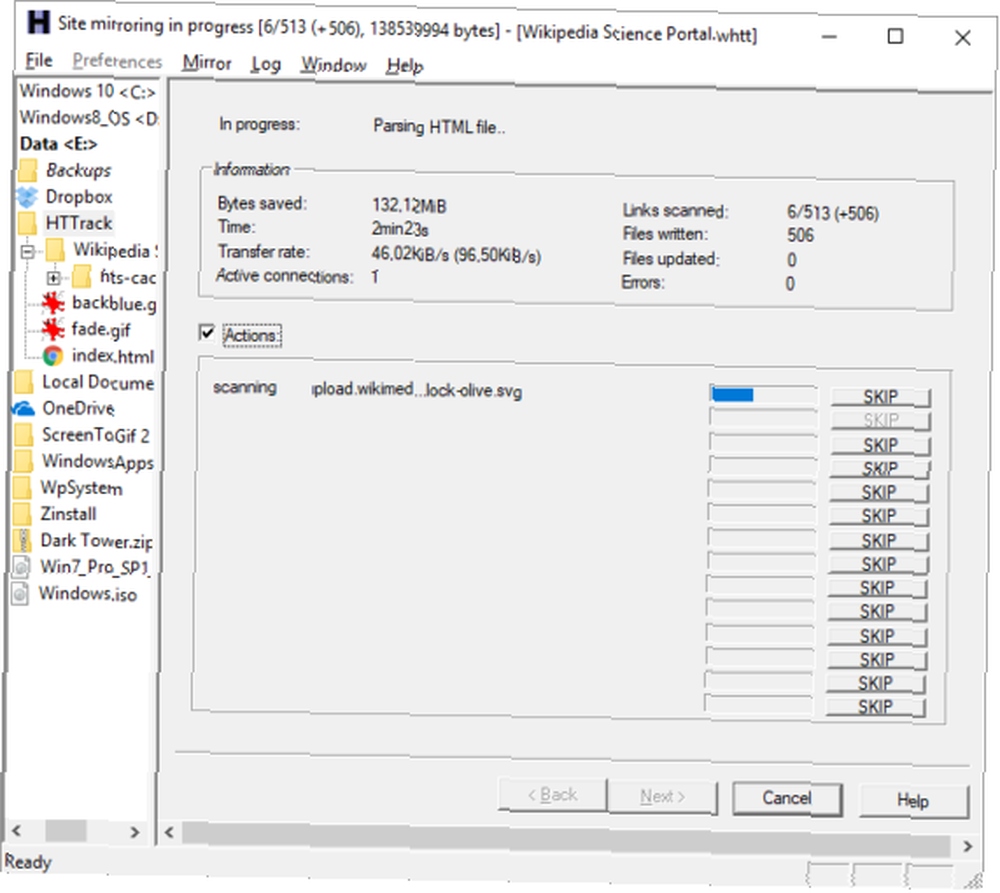Open the File menu

[38, 61]
